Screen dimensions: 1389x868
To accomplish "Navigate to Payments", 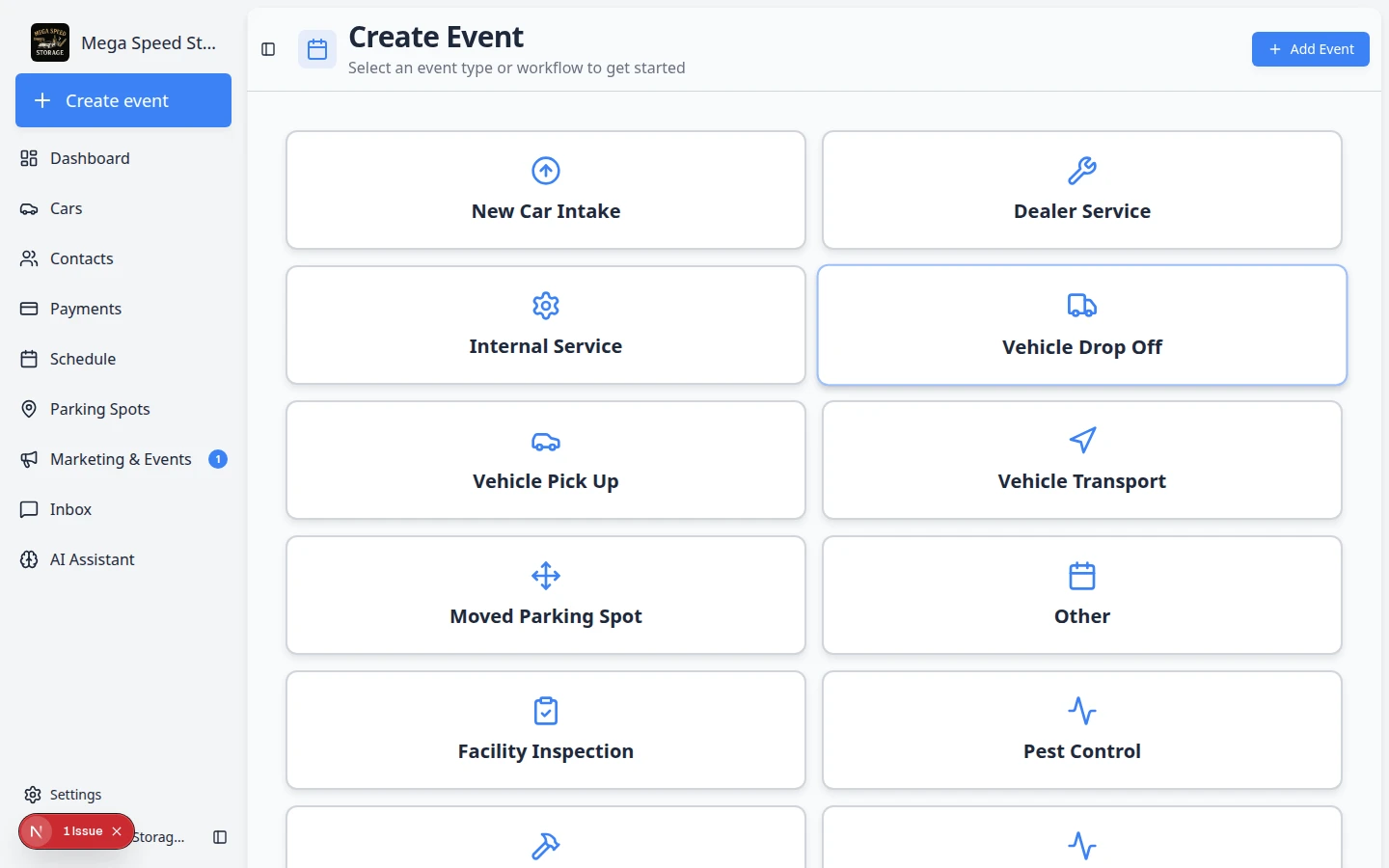I will pyautogui.click(x=123, y=309).
